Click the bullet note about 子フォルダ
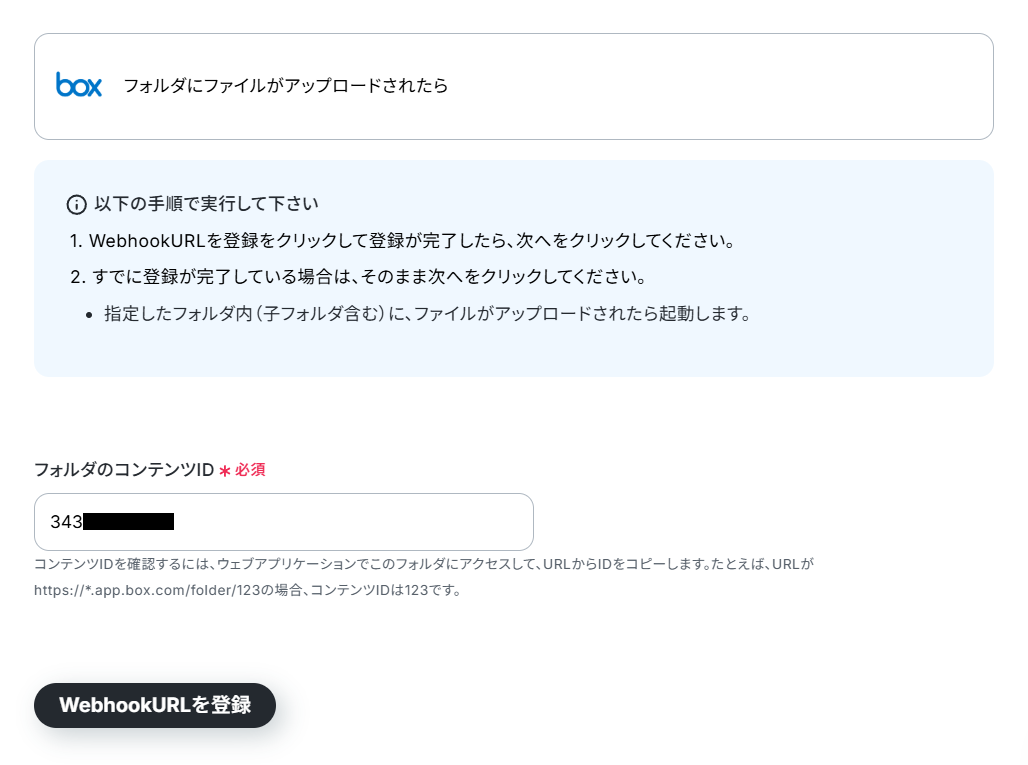This screenshot has width=1028, height=765. pos(427,313)
